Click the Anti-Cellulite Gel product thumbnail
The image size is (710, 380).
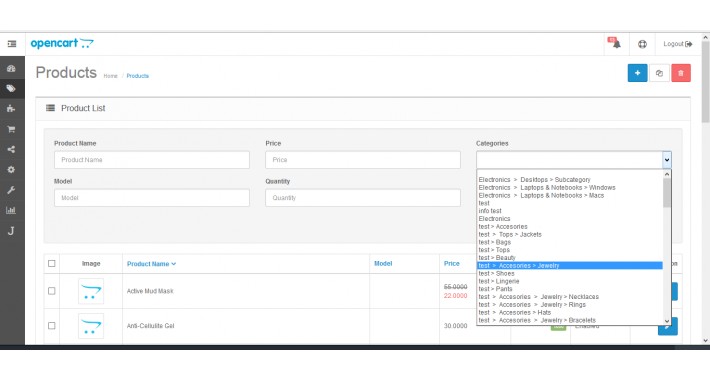(91, 326)
